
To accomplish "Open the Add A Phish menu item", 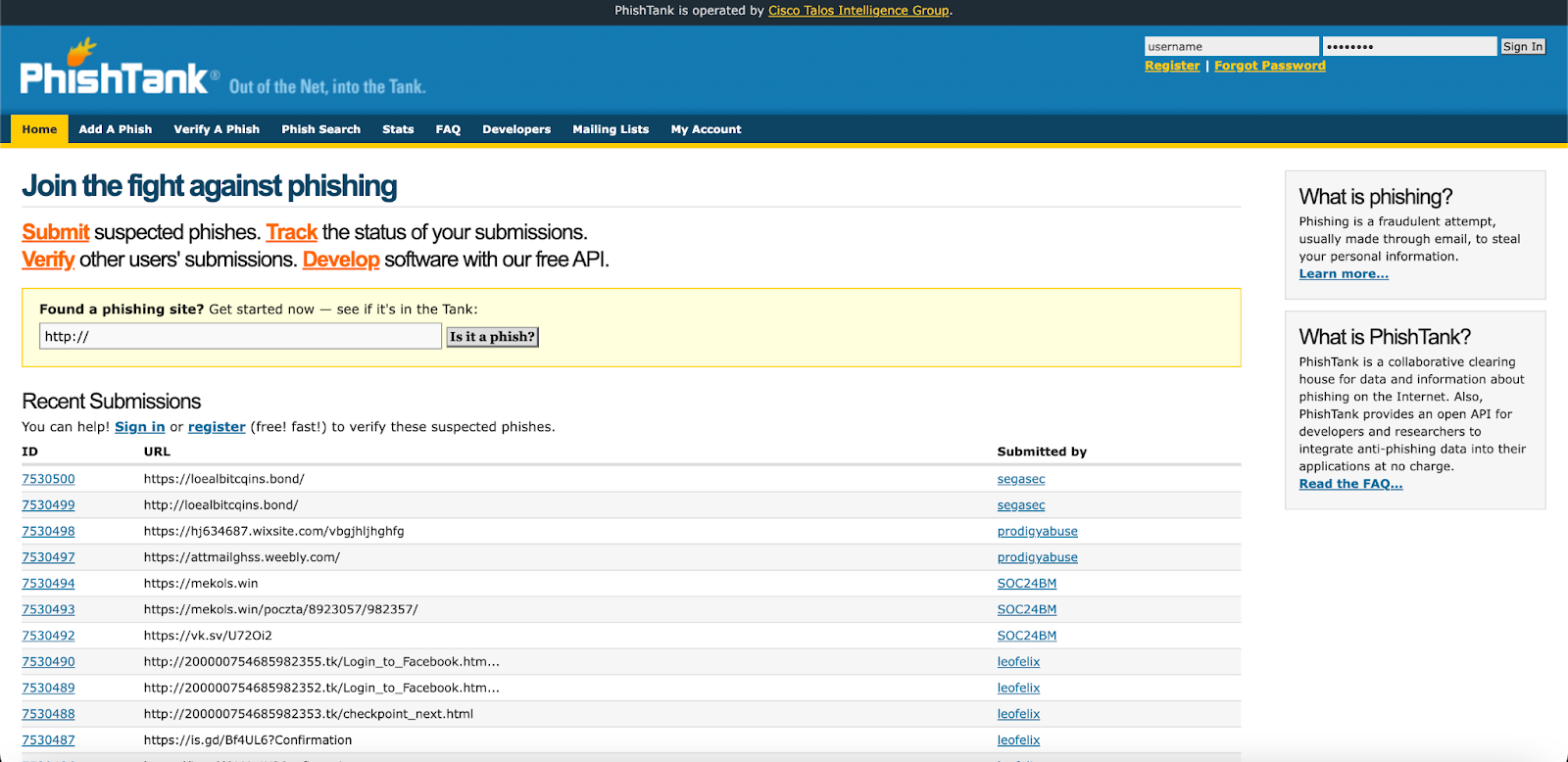I will point(116,129).
